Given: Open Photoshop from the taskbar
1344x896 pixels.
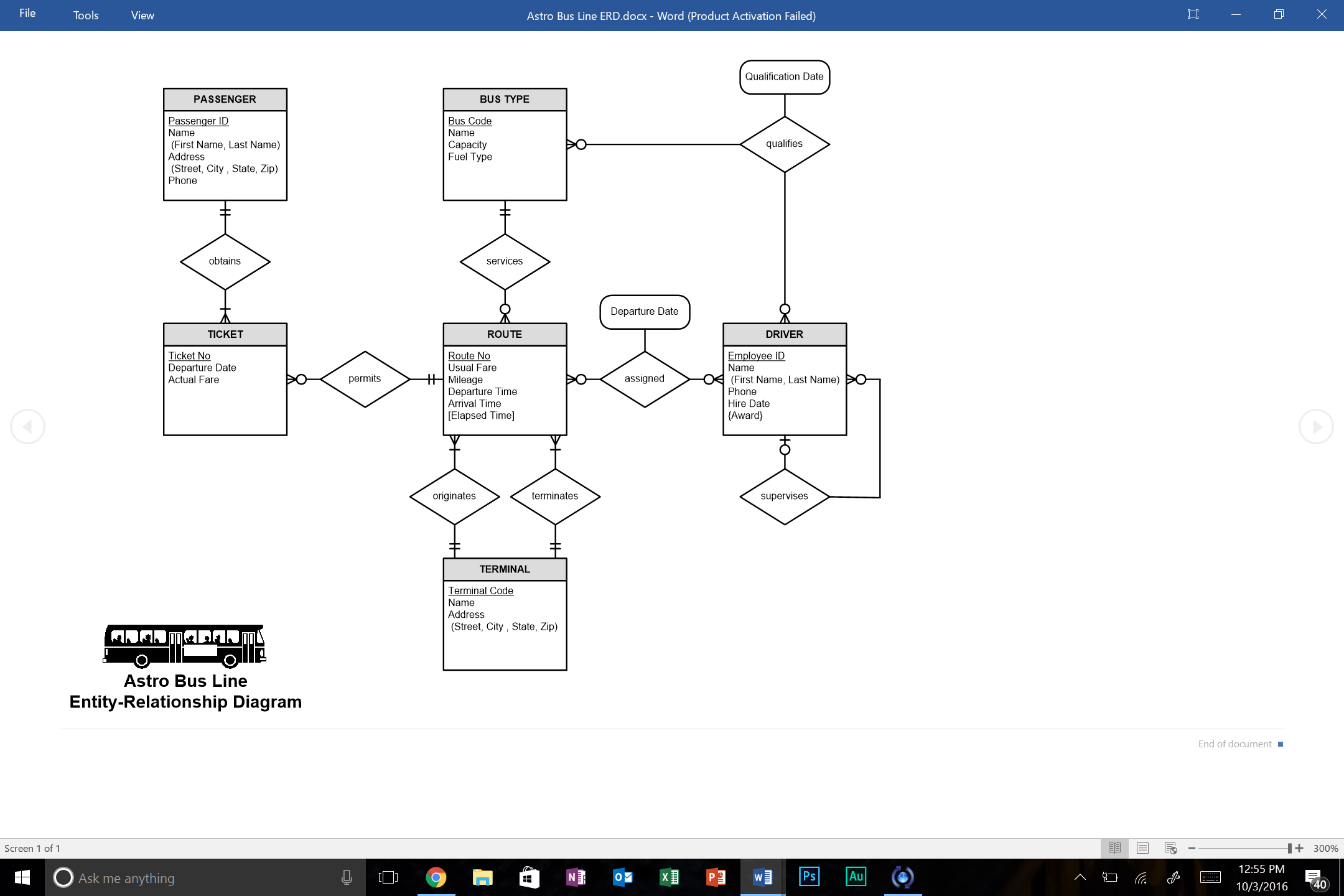Looking at the screenshot, I should tap(809, 877).
